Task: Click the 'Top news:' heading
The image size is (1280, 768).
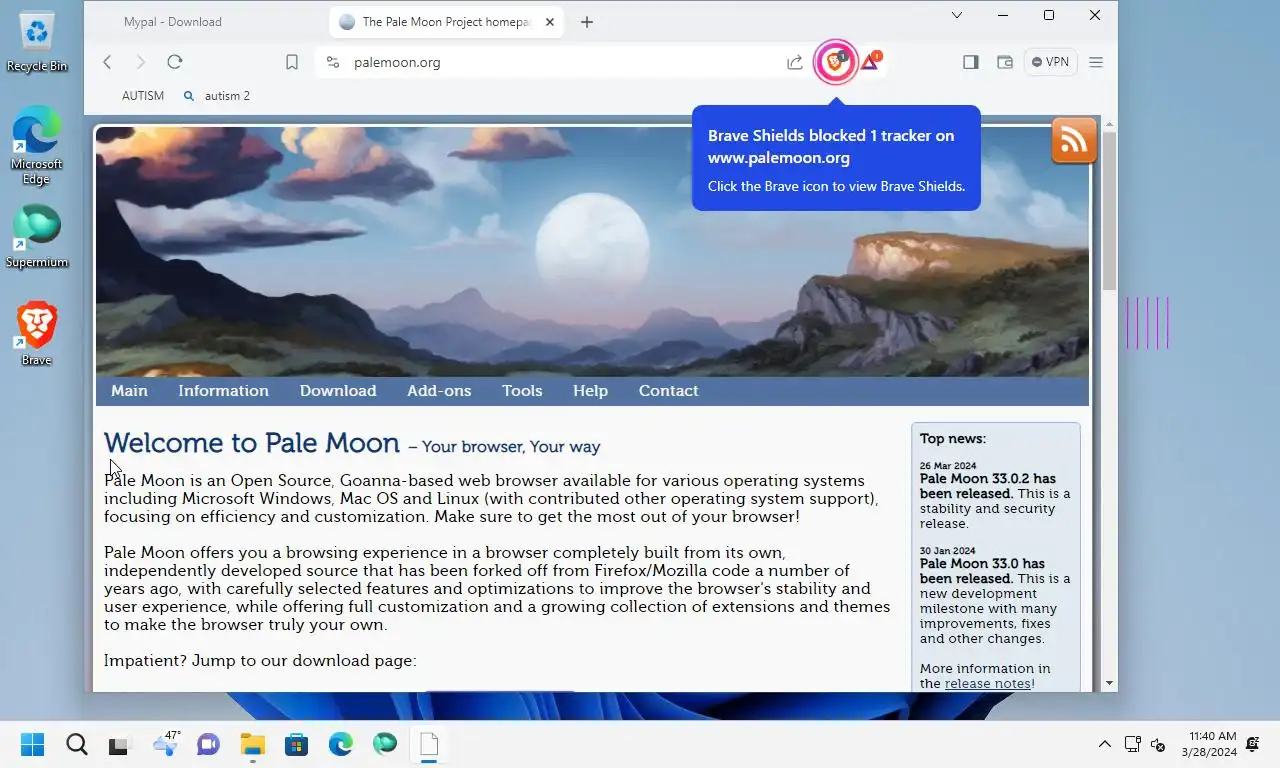Action: [x=953, y=438]
